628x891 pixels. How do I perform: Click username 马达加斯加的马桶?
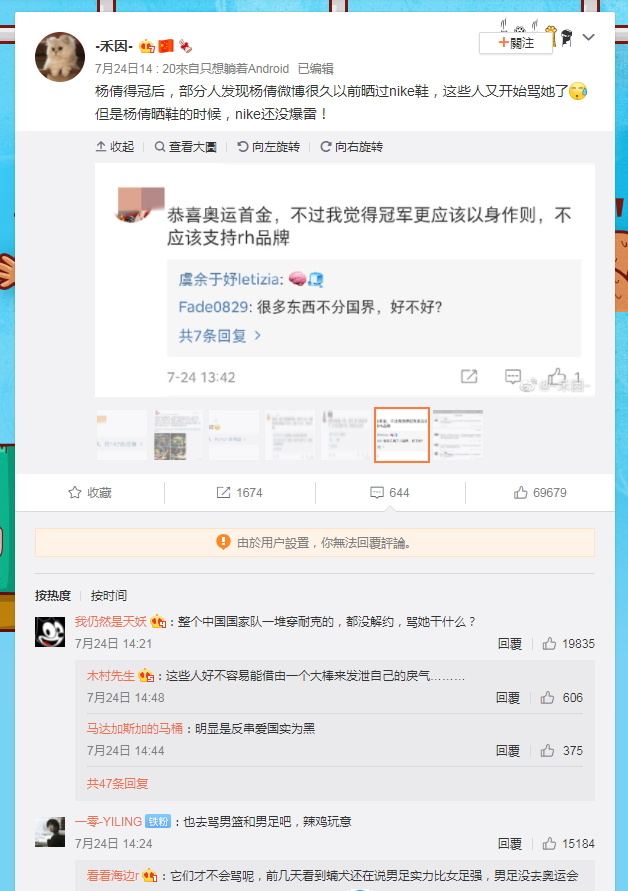click(x=135, y=728)
